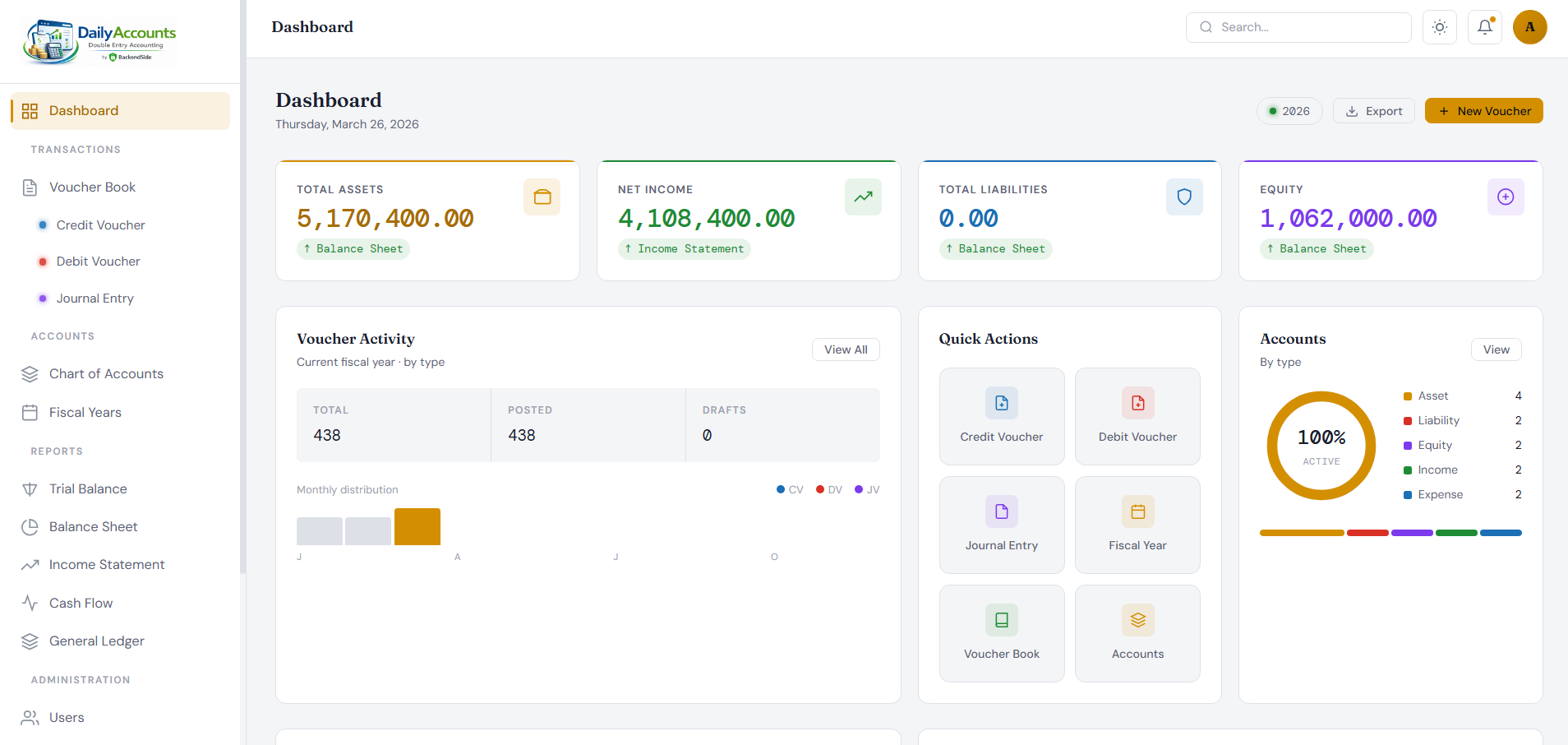Screen dimensions: 1568x745
Task: Click the Debit Voucher quick action tile
Action: (1137, 416)
